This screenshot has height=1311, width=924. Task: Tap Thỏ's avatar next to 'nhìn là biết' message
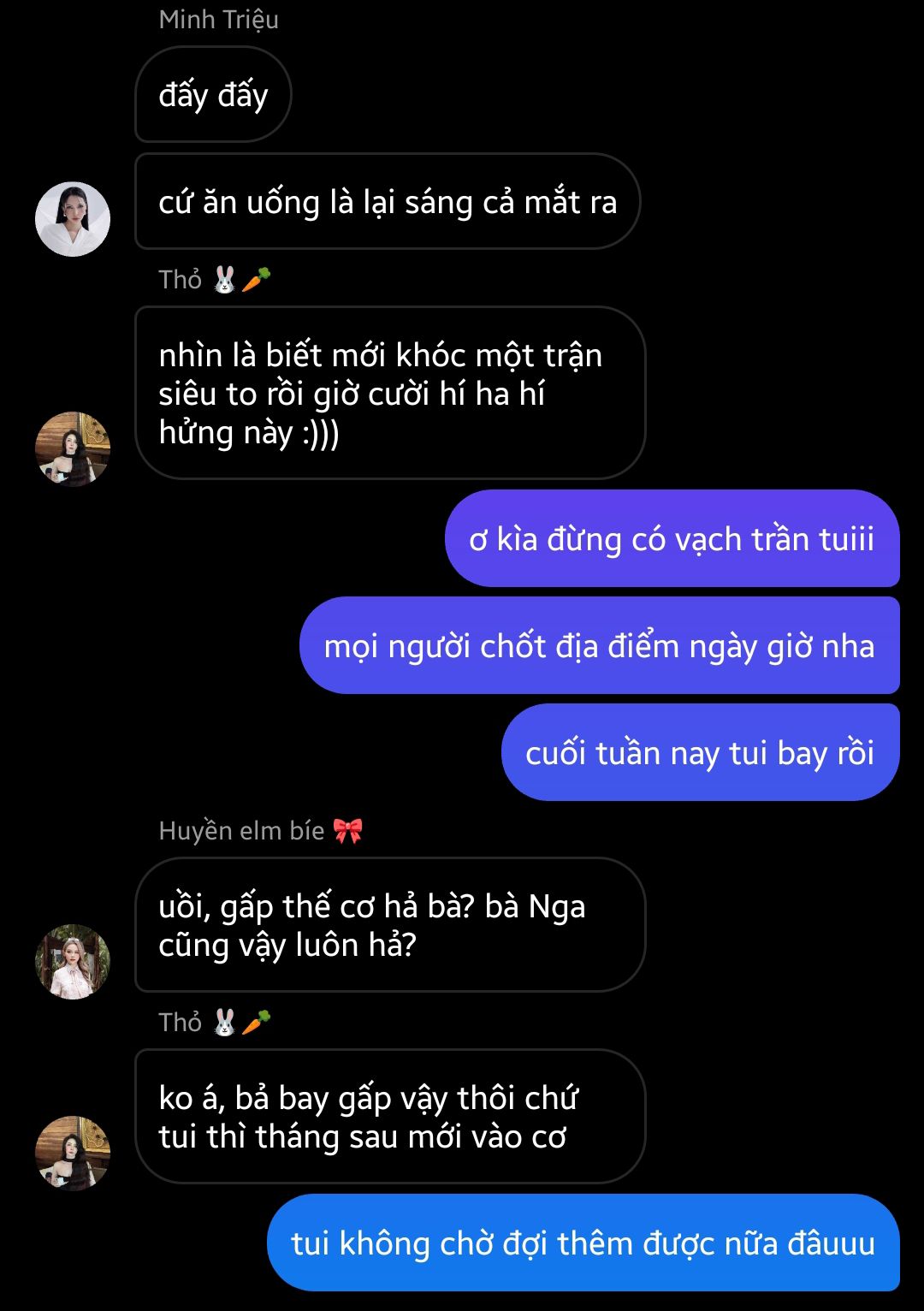(73, 449)
